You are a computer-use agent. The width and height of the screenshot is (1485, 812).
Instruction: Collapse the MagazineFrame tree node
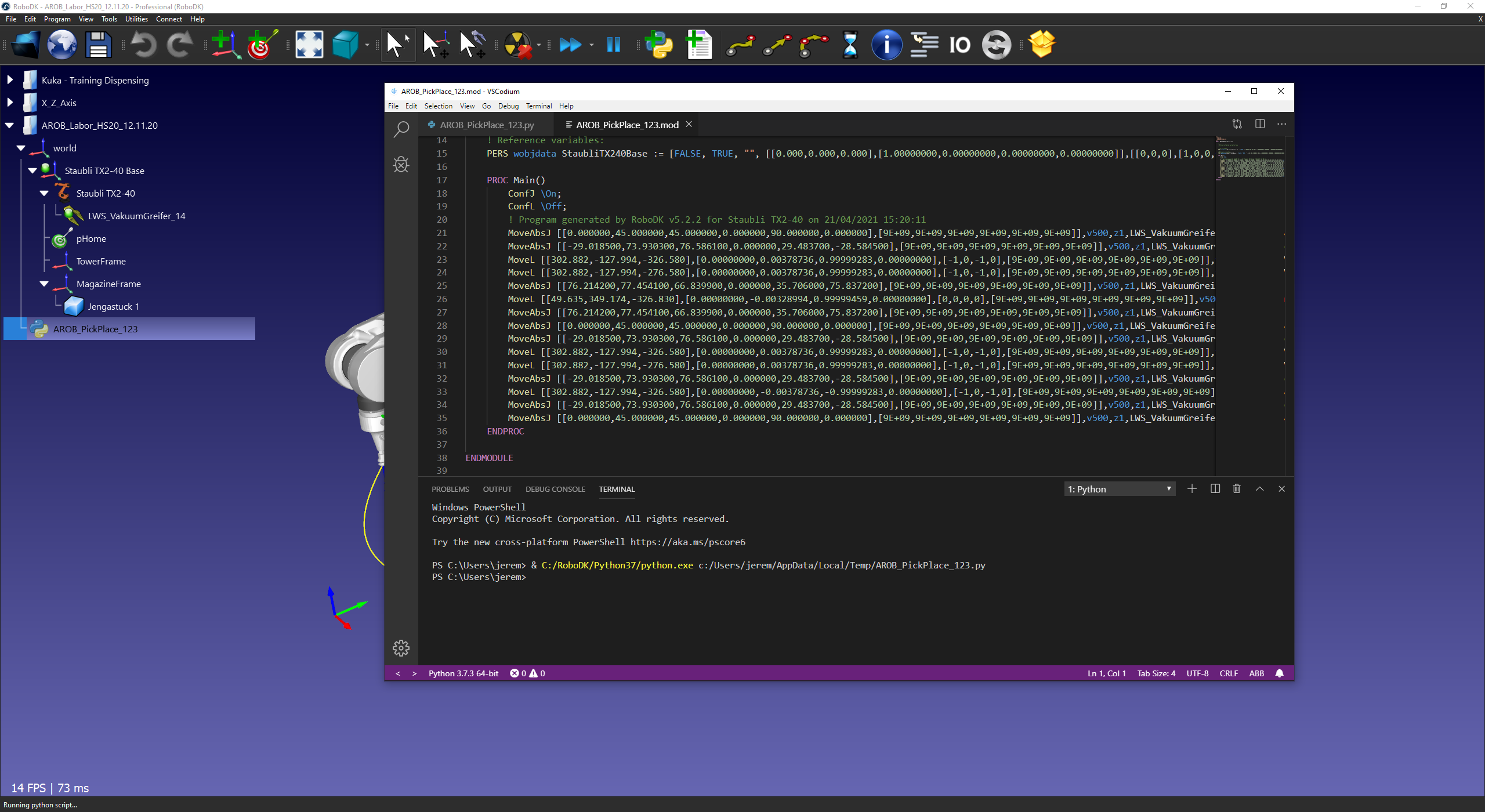pyautogui.click(x=44, y=284)
